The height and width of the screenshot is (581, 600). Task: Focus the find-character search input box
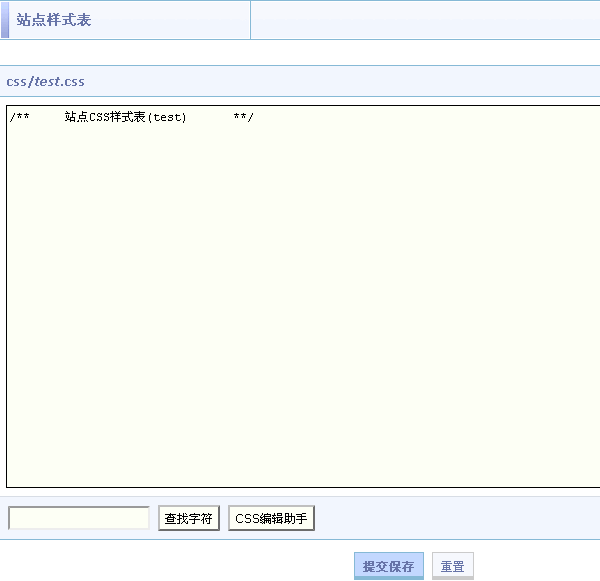pyautogui.click(x=79, y=518)
